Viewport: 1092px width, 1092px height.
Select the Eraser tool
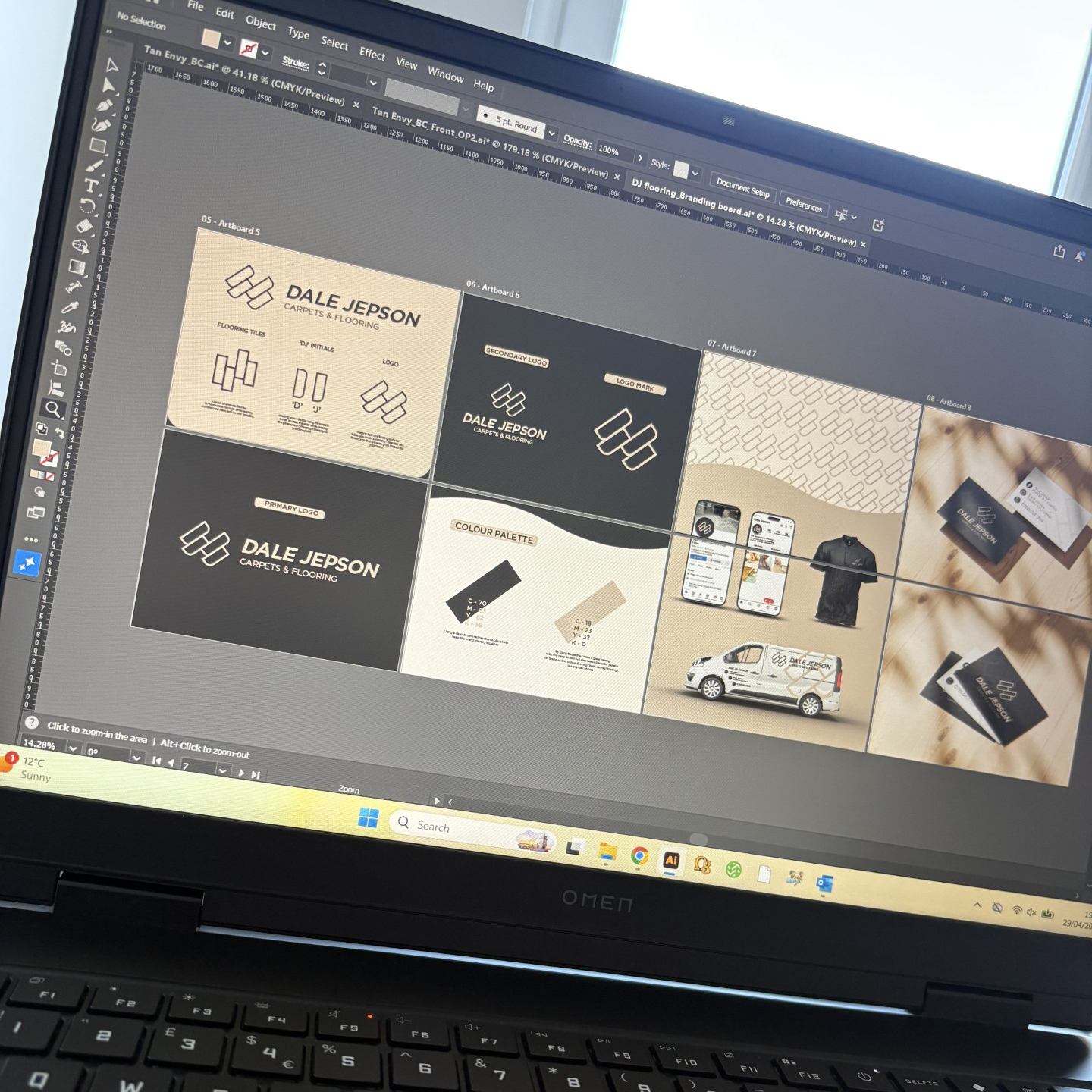84,225
